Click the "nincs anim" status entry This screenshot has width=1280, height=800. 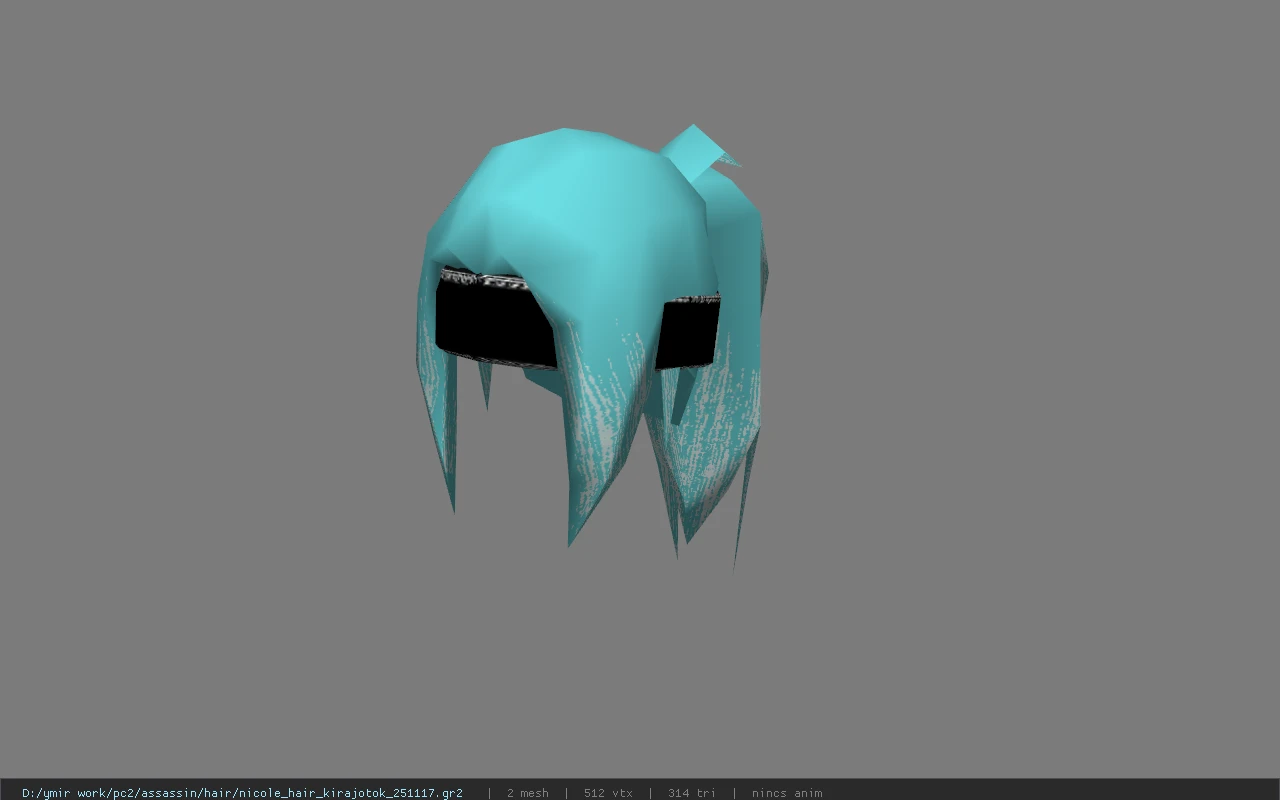pos(787,793)
